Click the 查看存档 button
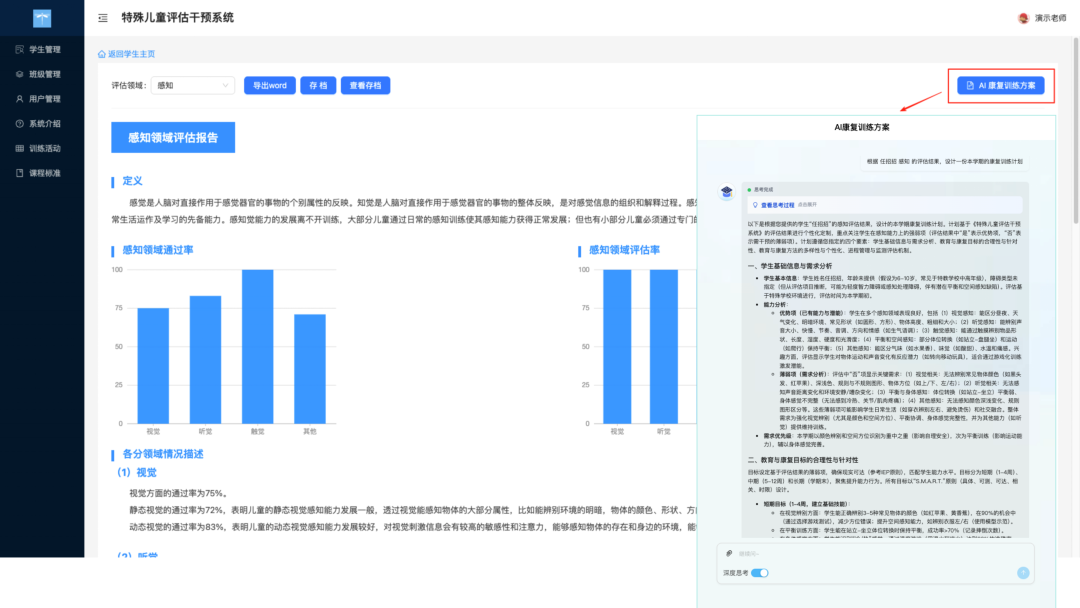Image resolution: width=1080 pixels, height=608 pixels. tap(365, 85)
